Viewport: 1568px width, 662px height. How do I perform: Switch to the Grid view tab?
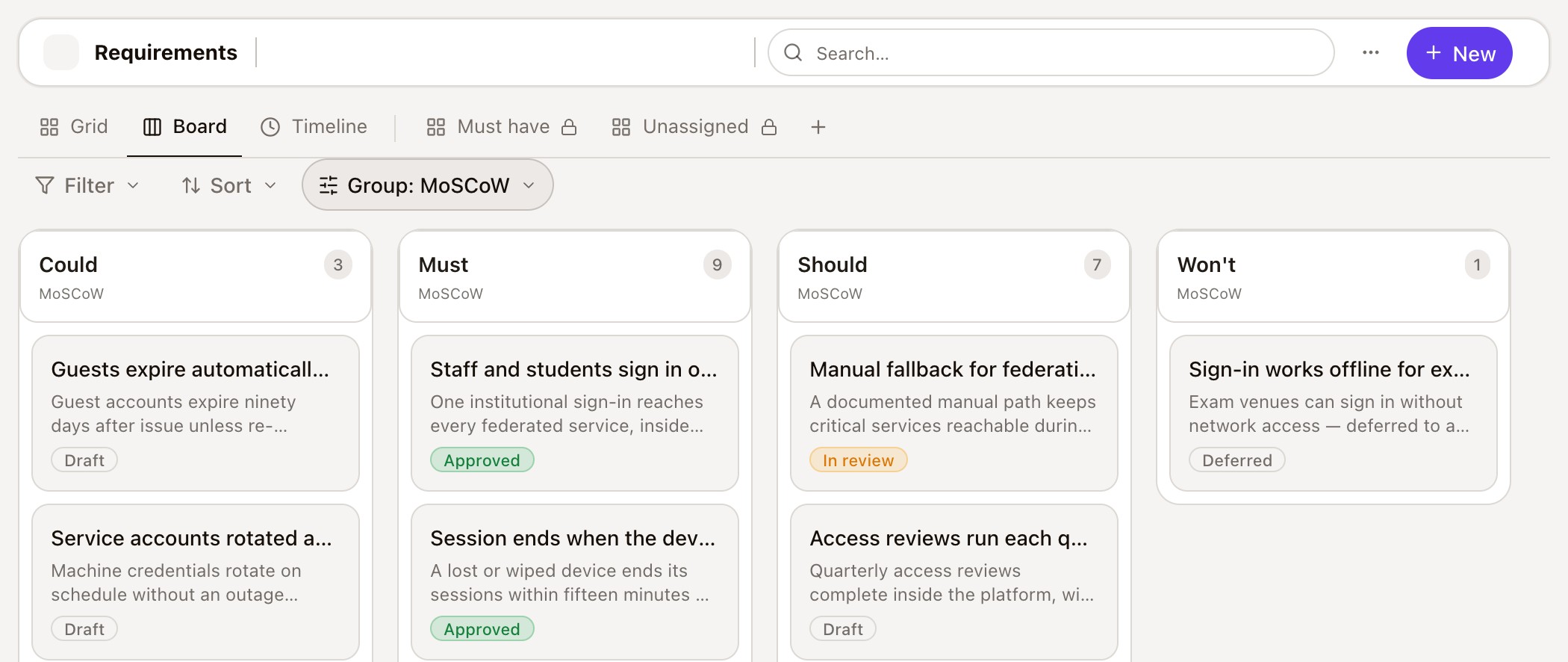[x=74, y=127]
